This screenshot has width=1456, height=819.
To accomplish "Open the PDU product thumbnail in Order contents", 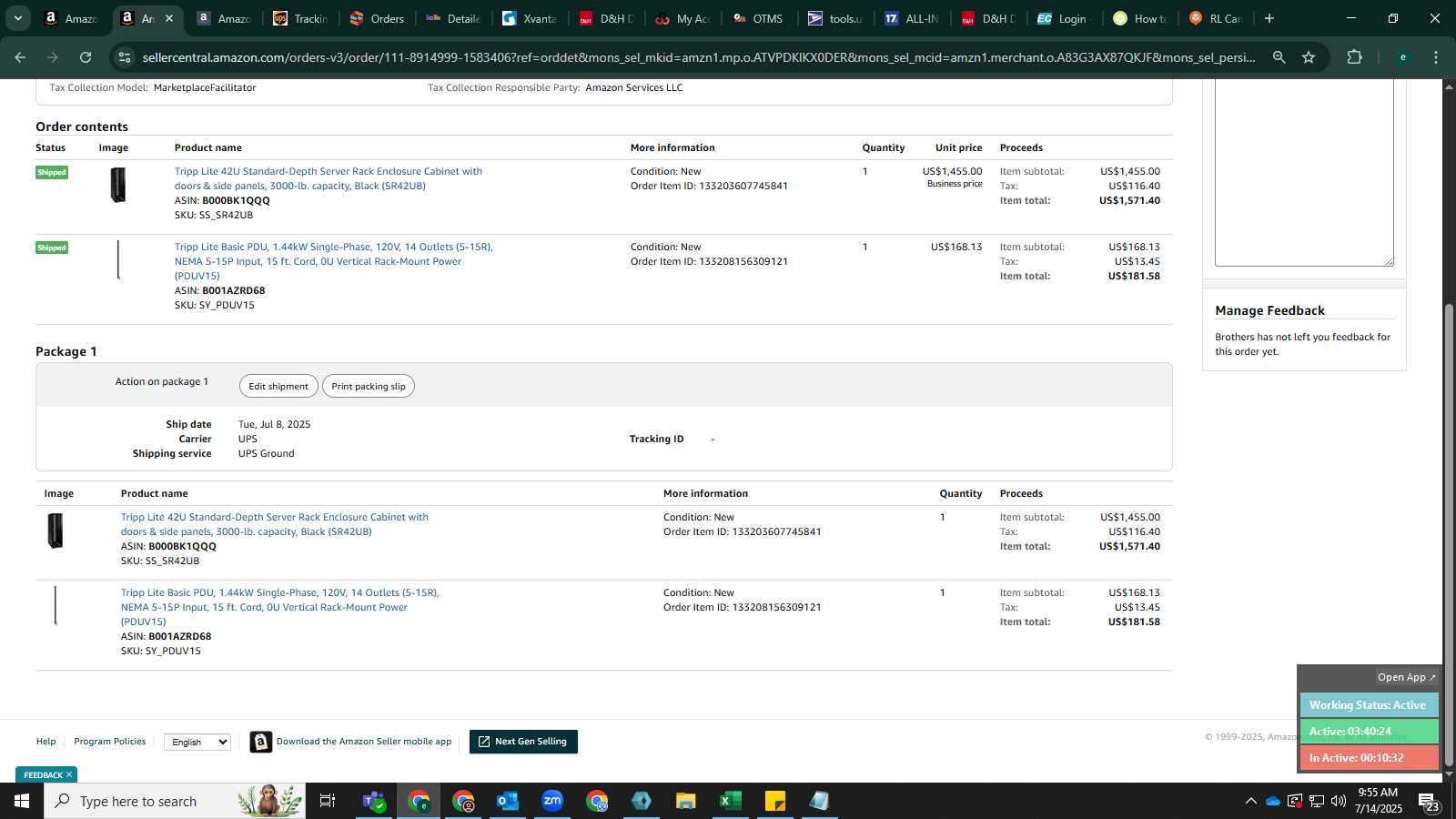I will pos(117,260).
